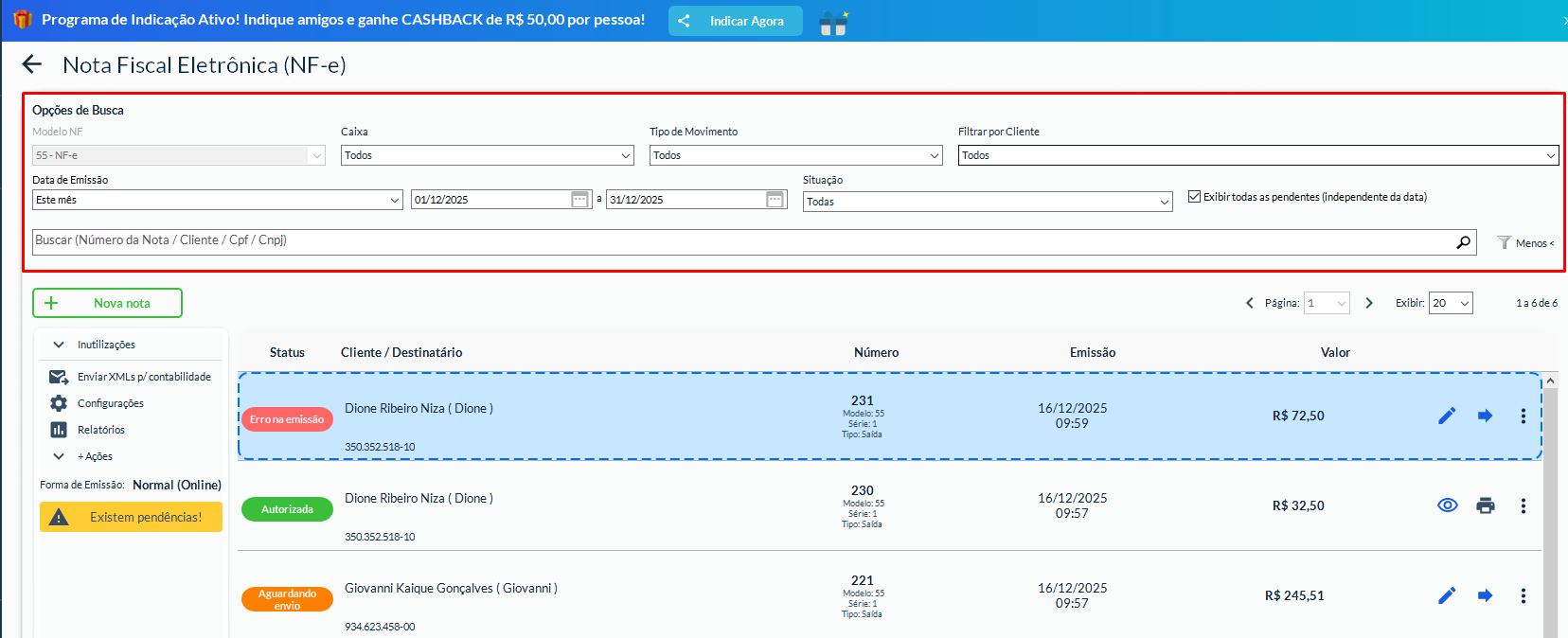The image size is (1568, 638).
Task: Open the calendar picker for start date
Action: pos(580,199)
